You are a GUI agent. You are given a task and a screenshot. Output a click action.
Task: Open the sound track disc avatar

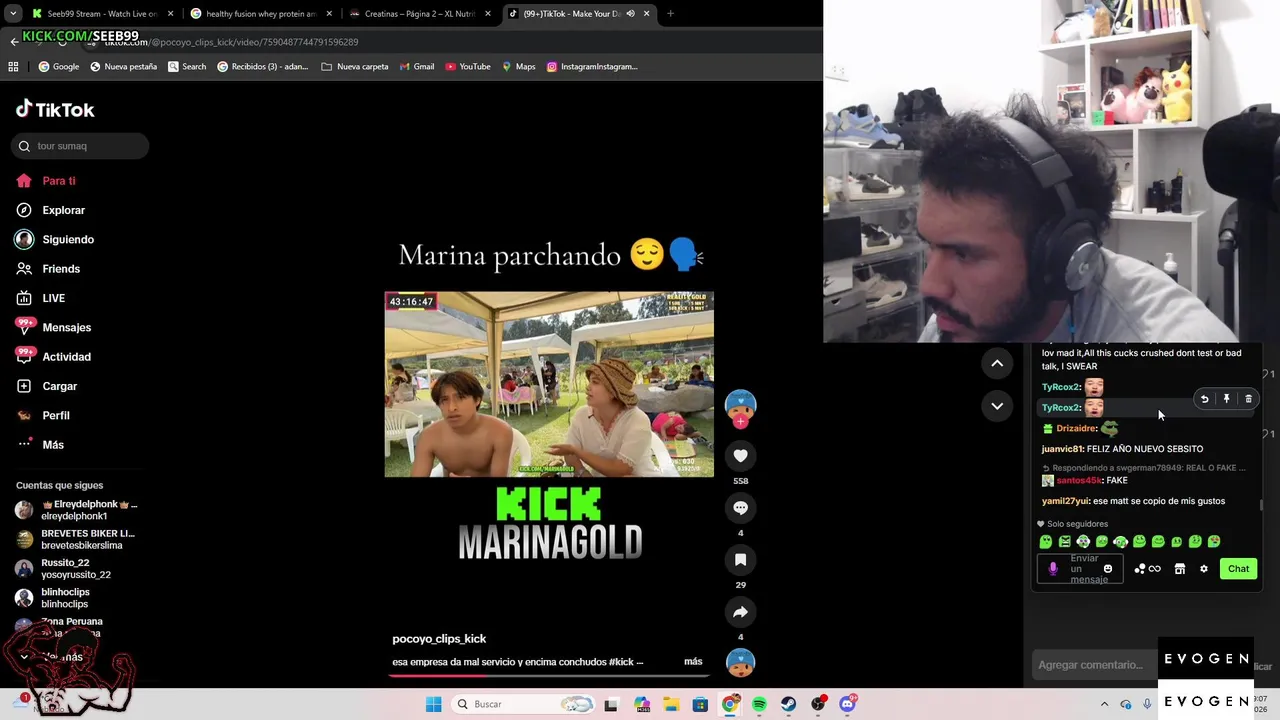[740, 662]
